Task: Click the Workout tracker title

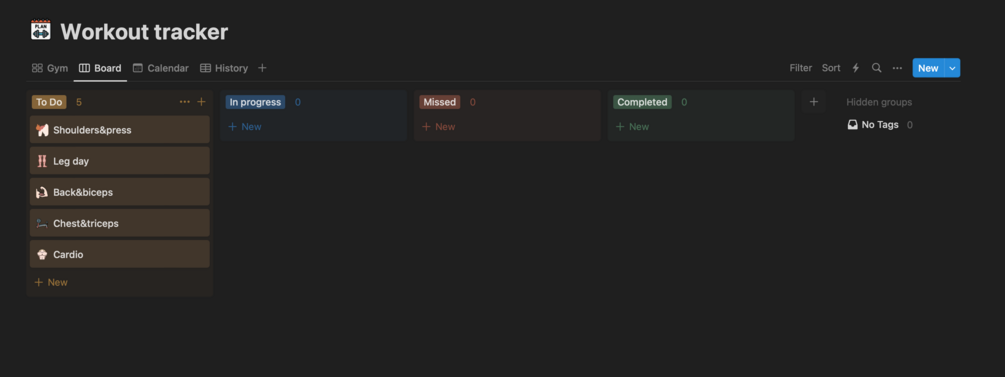Action: pos(144,31)
